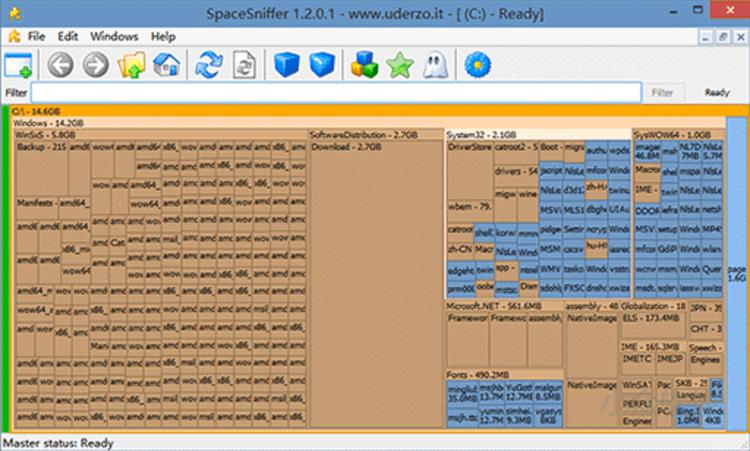Click the Filter button

pos(662,92)
